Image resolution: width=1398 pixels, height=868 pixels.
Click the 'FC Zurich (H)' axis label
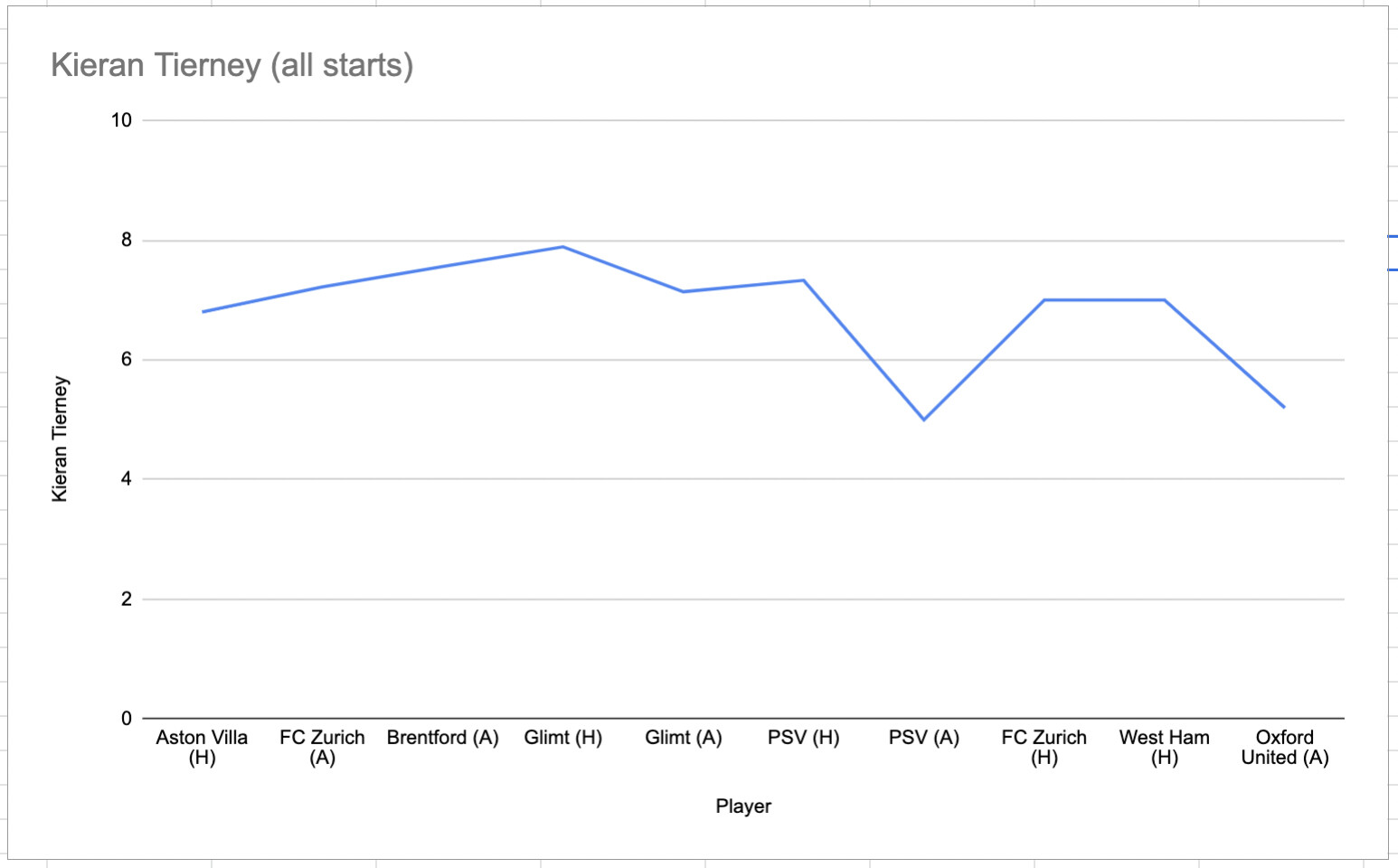pyautogui.click(x=1044, y=748)
